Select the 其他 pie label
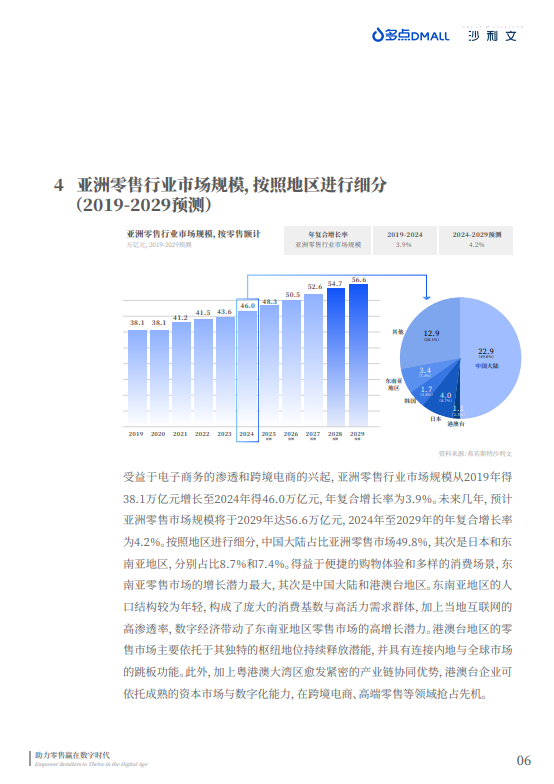This screenshot has width=554, height=784. (x=398, y=332)
